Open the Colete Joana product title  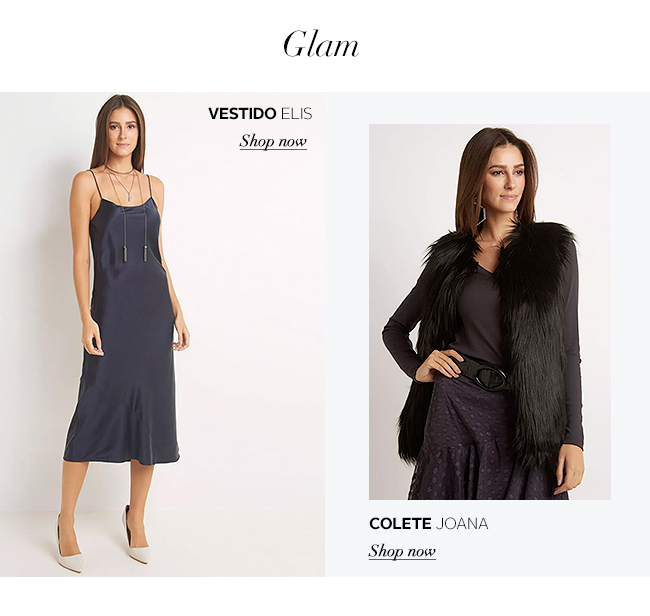click(x=428, y=524)
